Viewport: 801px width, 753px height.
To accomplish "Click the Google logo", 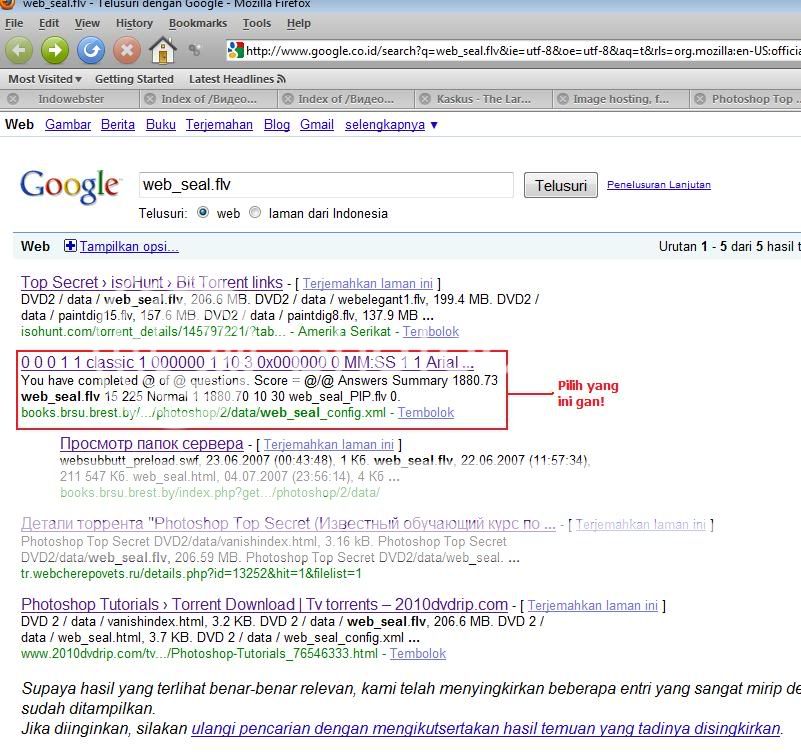I will [70, 186].
